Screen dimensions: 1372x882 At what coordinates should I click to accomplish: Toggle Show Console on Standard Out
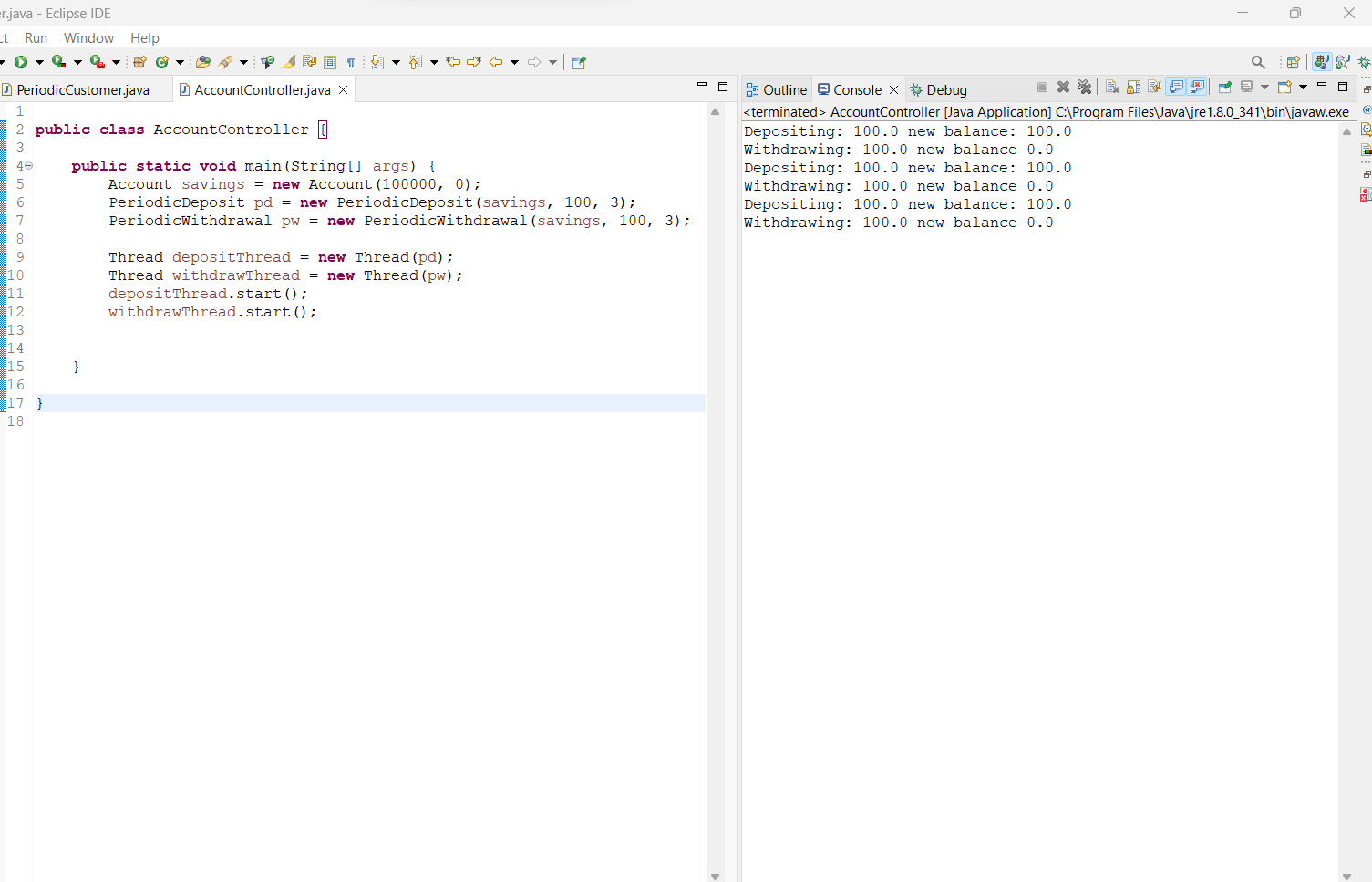pos(1176,87)
